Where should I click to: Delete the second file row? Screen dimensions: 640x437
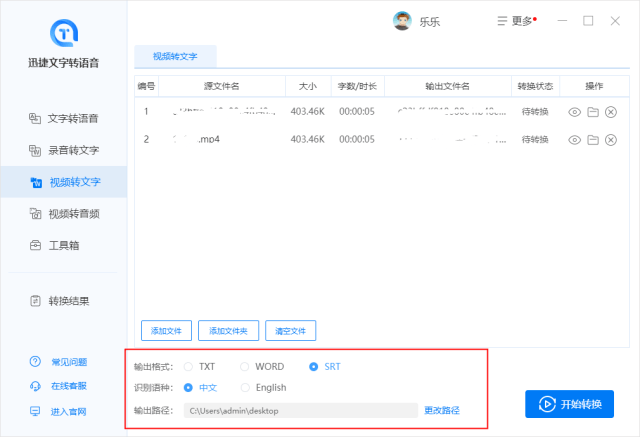(611, 140)
